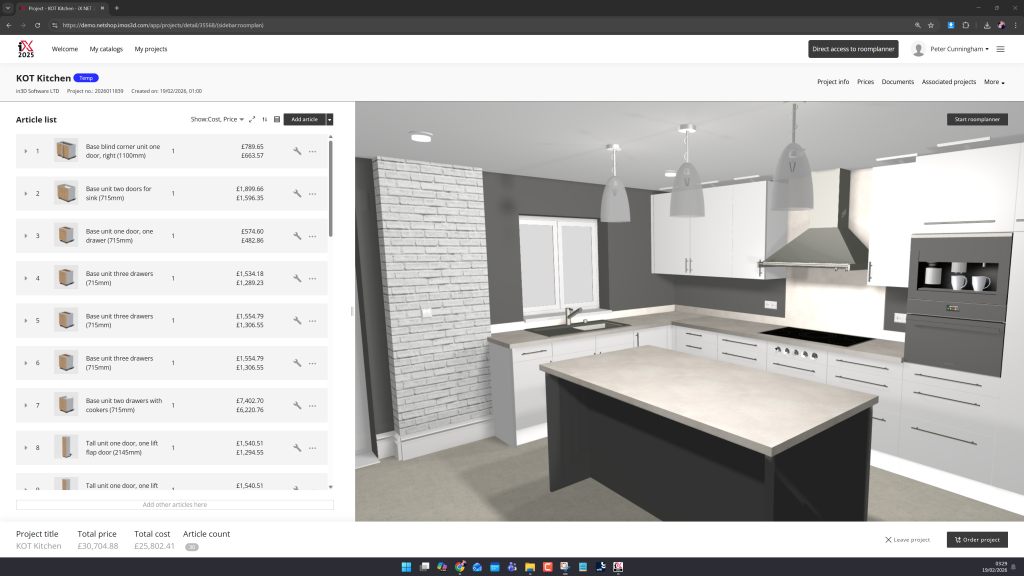The height and width of the screenshot is (576, 1024).
Task: Click the expand arrows icon in Article list header
Action: tap(252, 119)
